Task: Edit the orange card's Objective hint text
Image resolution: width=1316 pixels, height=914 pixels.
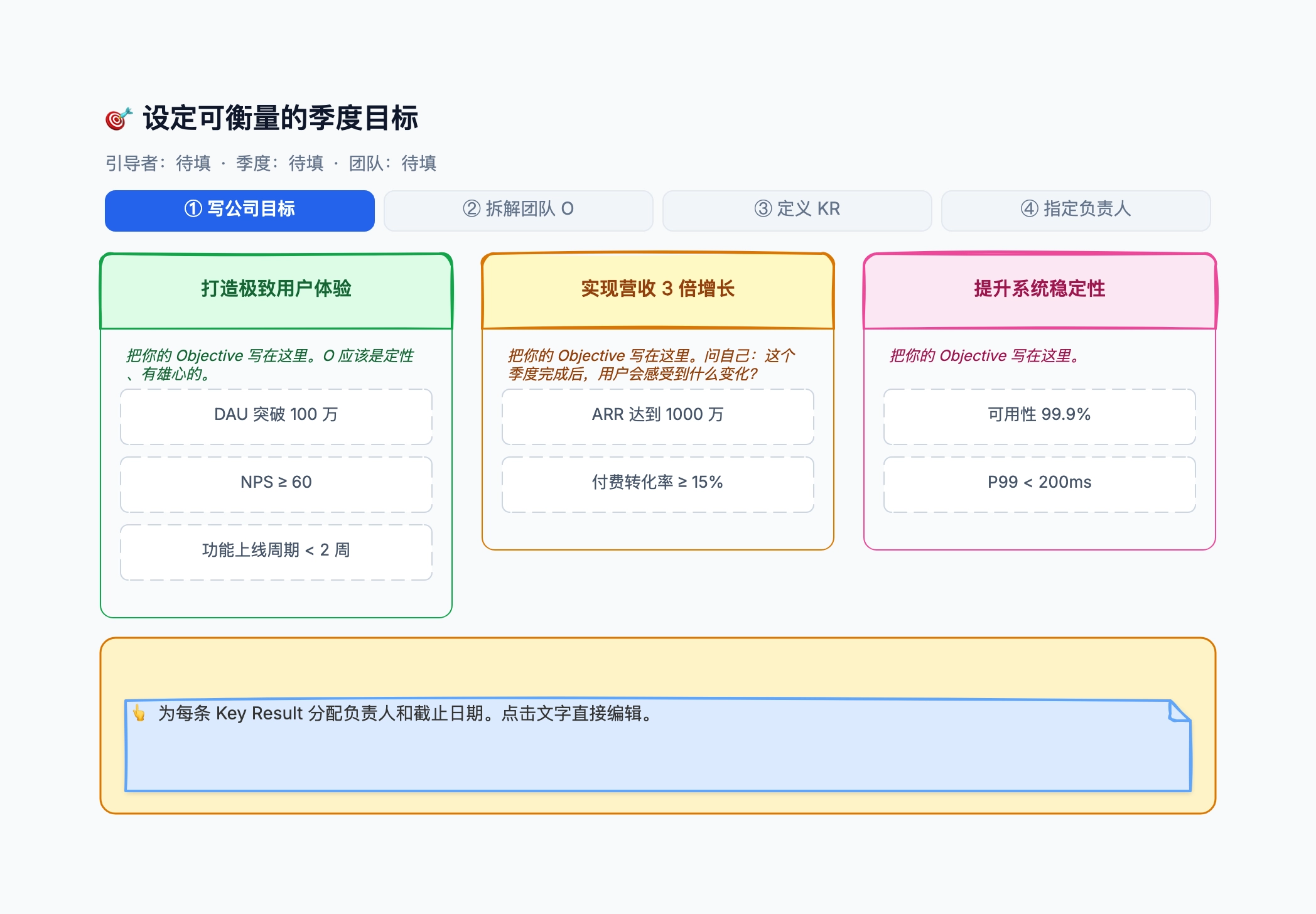Action: point(652,365)
